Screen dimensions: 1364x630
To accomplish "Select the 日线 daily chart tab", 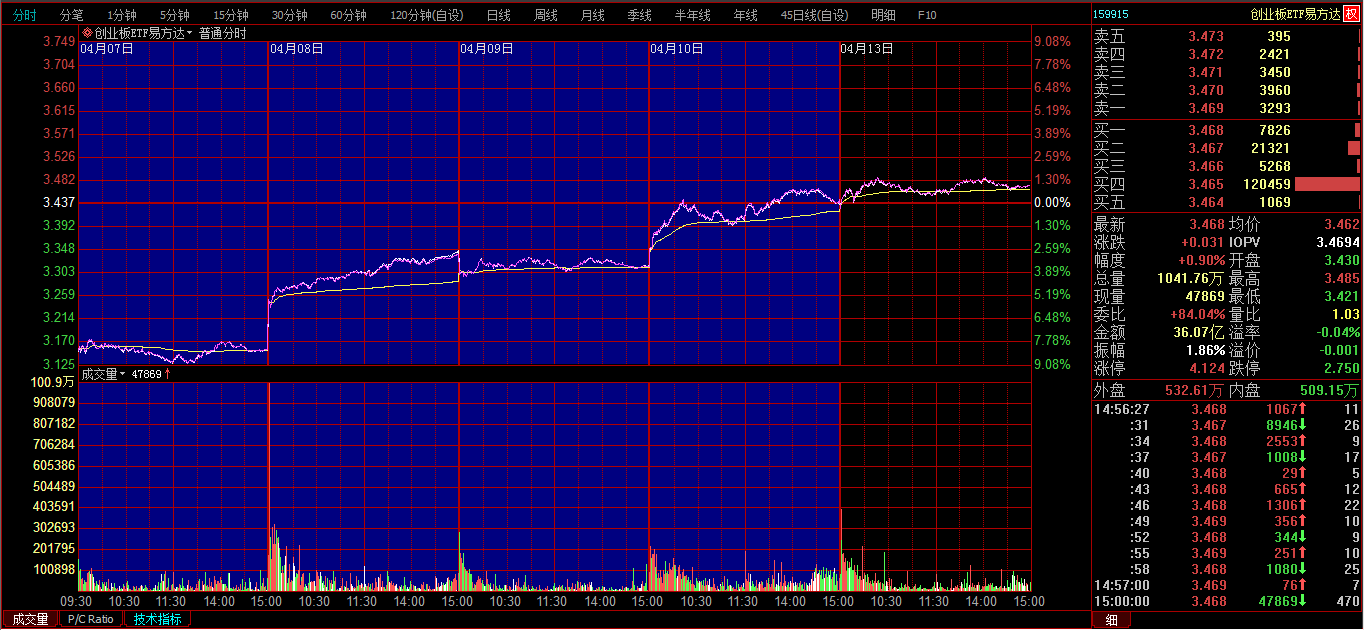I will pyautogui.click(x=498, y=15).
